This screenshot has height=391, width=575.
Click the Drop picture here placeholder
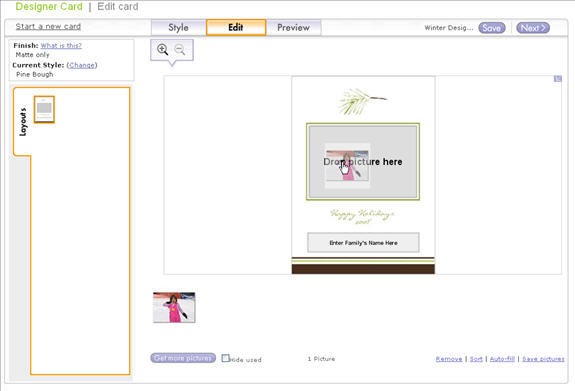[363, 162]
